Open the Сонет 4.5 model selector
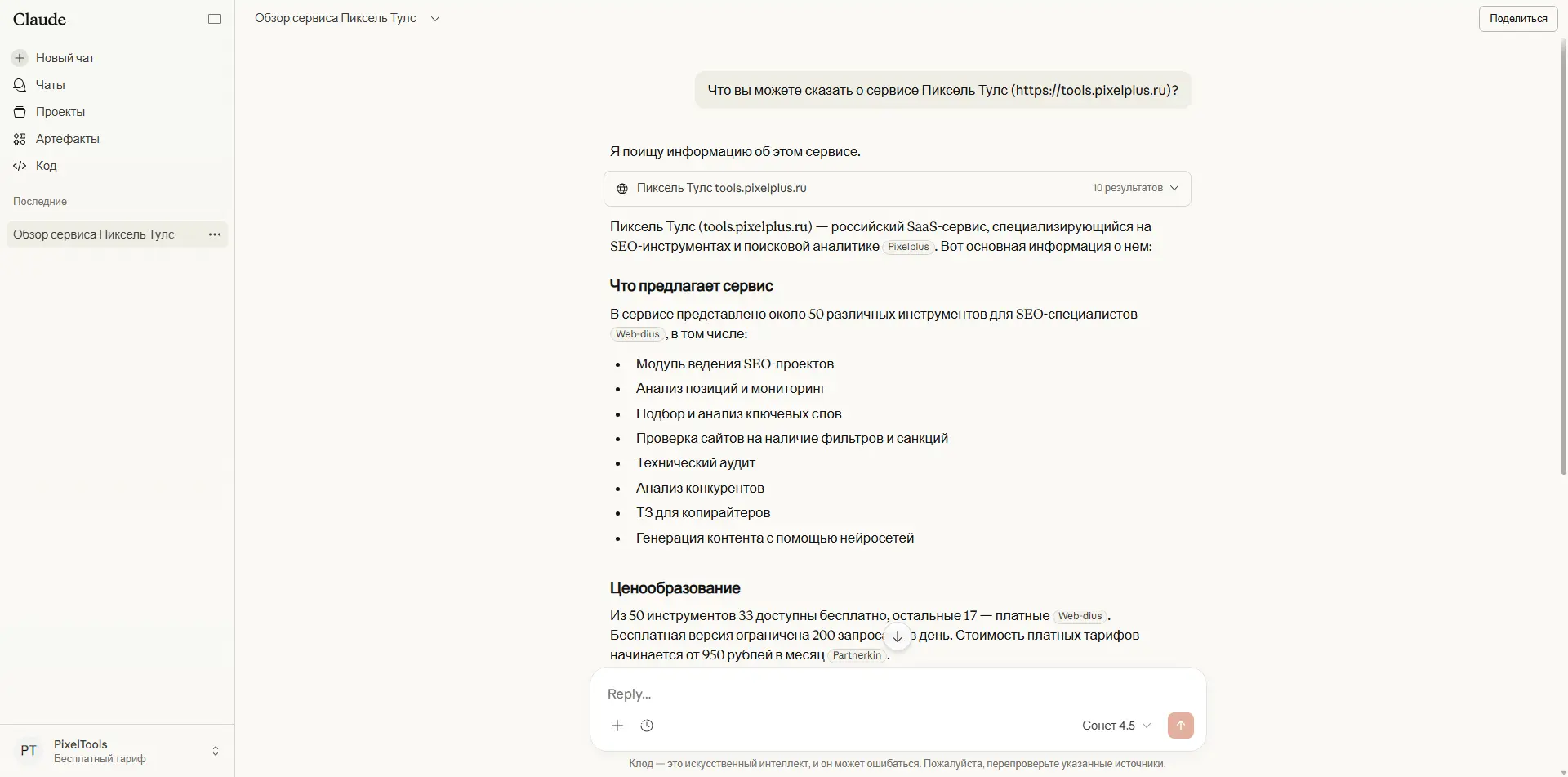The image size is (1568, 777). [1116, 726]
